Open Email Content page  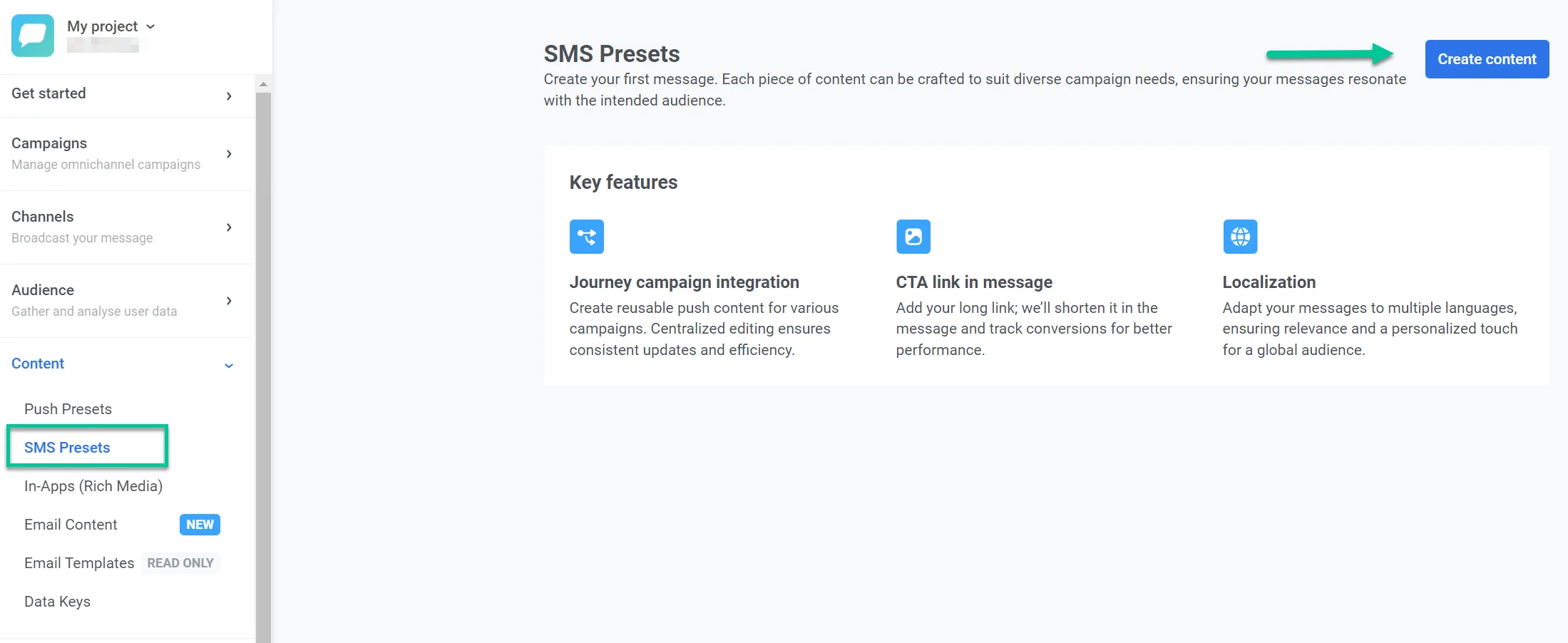point(71,525)
